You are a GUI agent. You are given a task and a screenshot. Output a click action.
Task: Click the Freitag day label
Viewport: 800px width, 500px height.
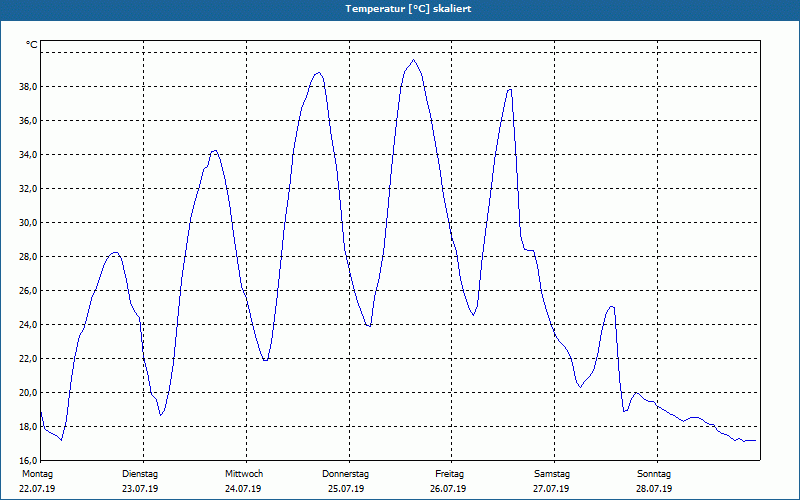(x=449, y=474)
